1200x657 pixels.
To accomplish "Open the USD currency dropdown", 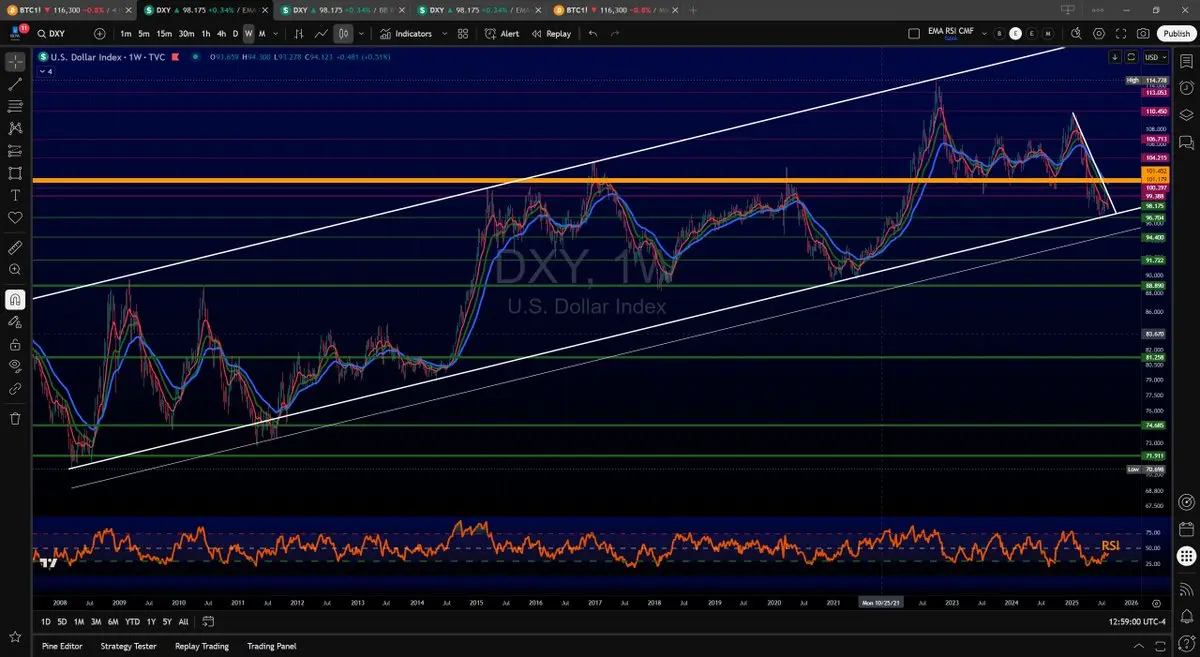I will point(1154,57).
